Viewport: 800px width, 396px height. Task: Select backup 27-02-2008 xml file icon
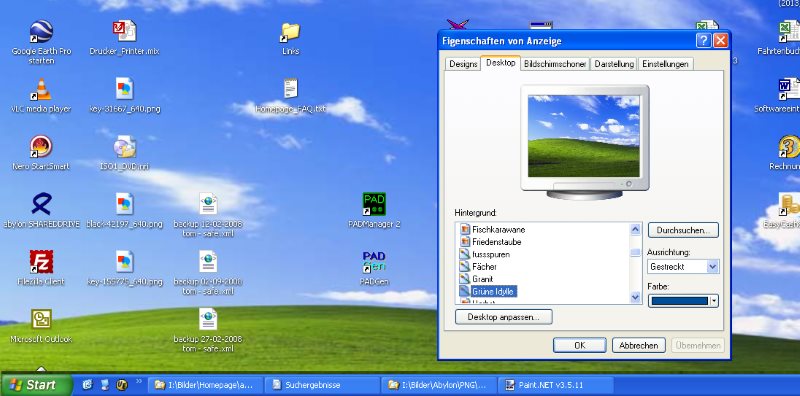click(208, 319)
